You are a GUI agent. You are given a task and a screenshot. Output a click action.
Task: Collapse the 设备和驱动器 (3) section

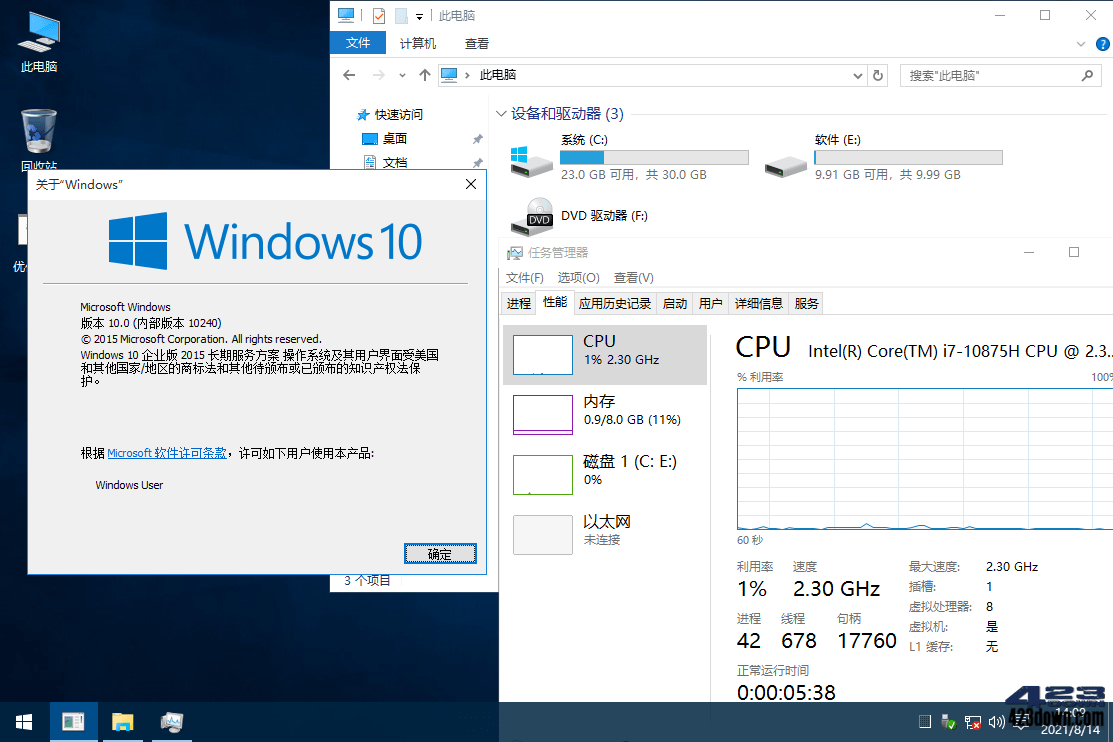(x=500, y=113)
